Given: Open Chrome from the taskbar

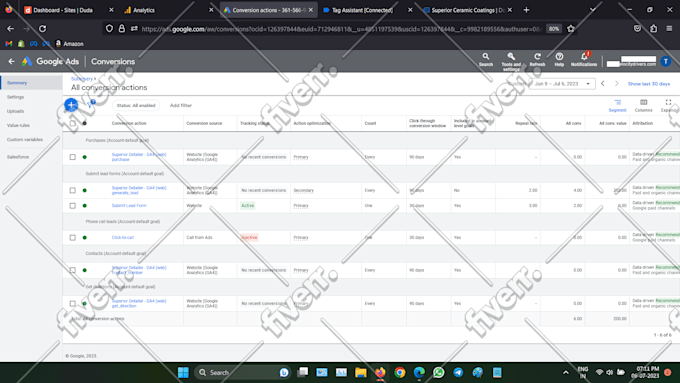Looking at the screenshot, I should click(x=400, y=372).
